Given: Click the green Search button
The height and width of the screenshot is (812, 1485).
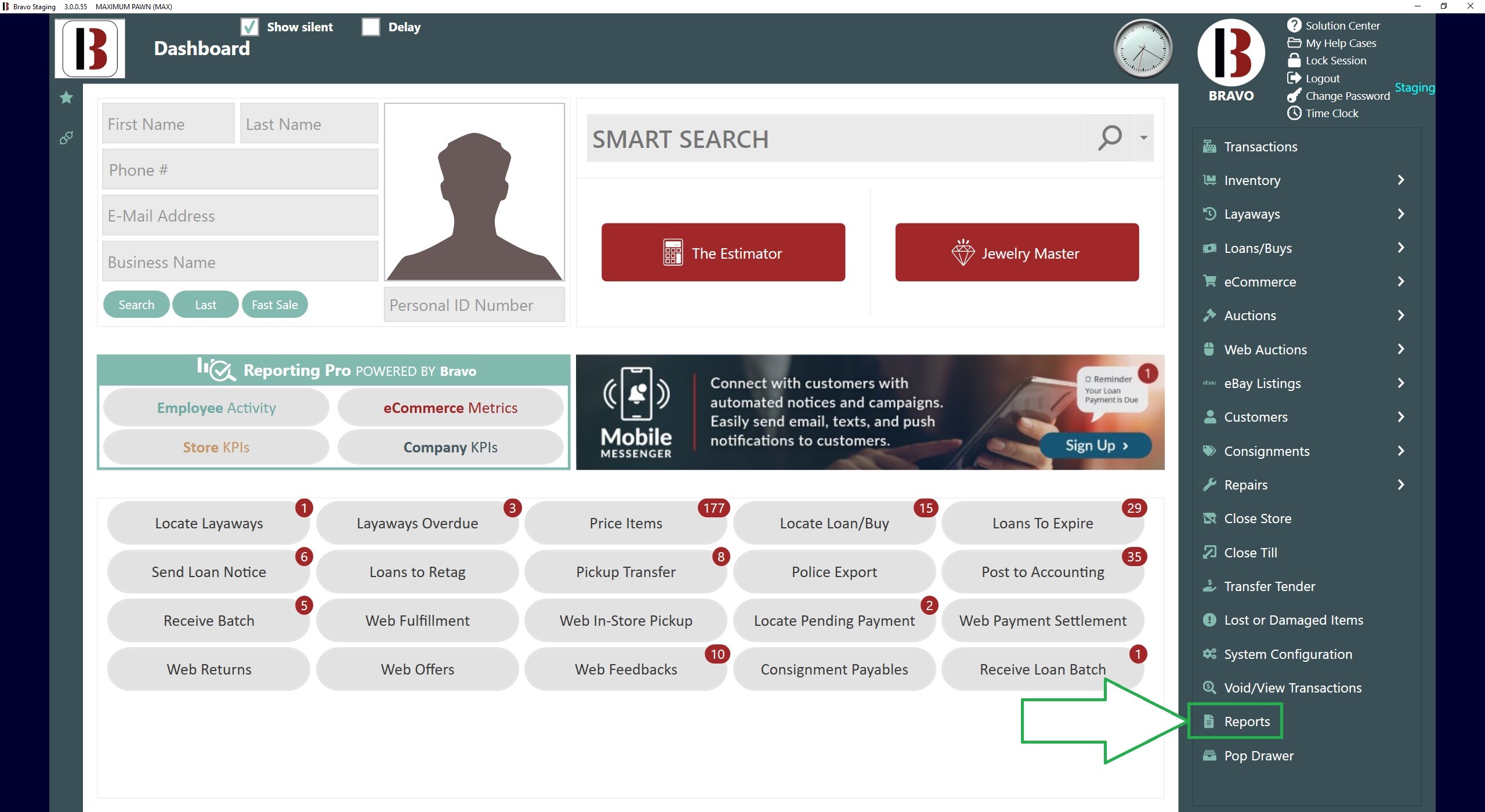Looking at the screenshot, I should click(136, 304).
